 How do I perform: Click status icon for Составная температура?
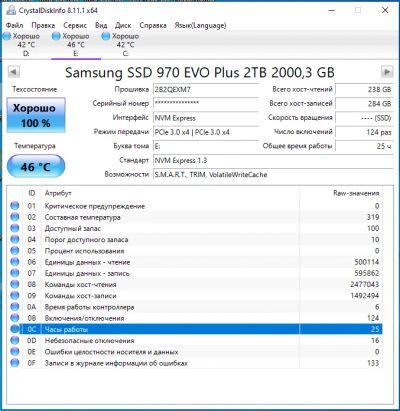tap(15, 217)
